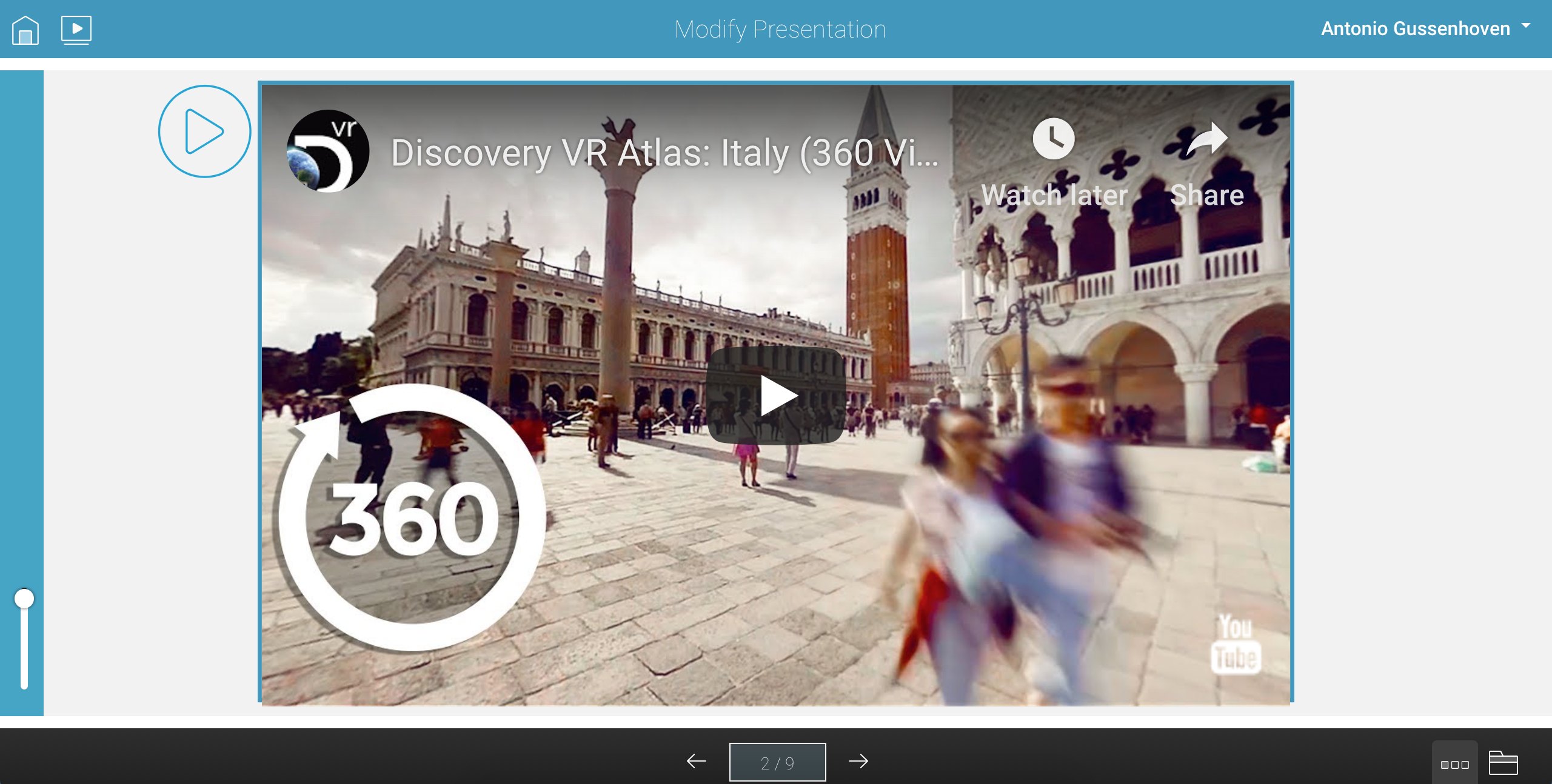Open the Antonio Gussenhoven user menu
This screenshot has height=784, width=1552.
pos(1414,28)
